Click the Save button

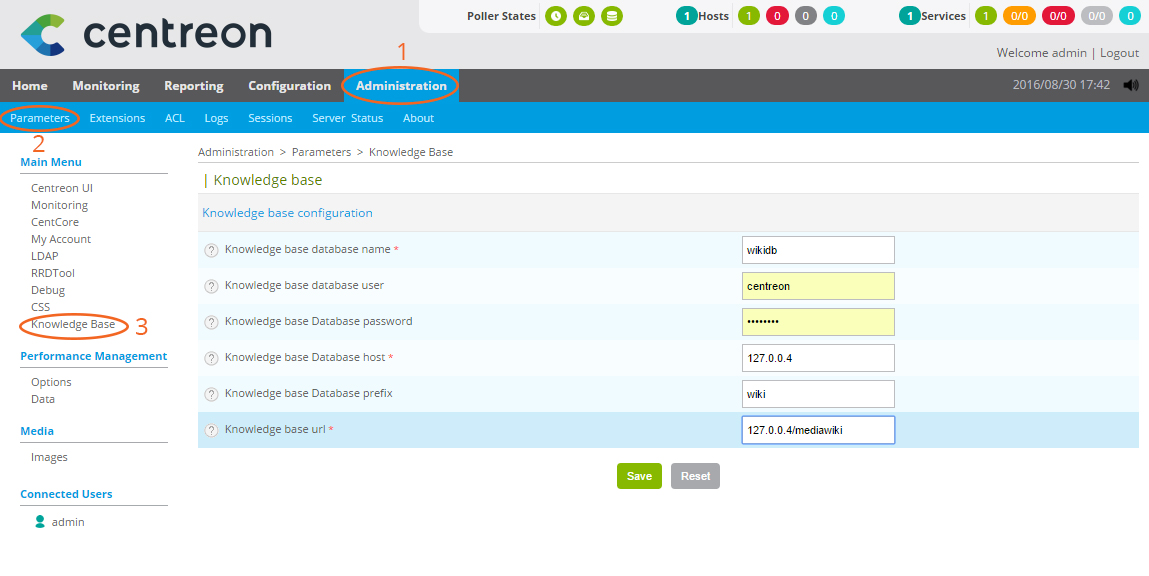[639, 476]
